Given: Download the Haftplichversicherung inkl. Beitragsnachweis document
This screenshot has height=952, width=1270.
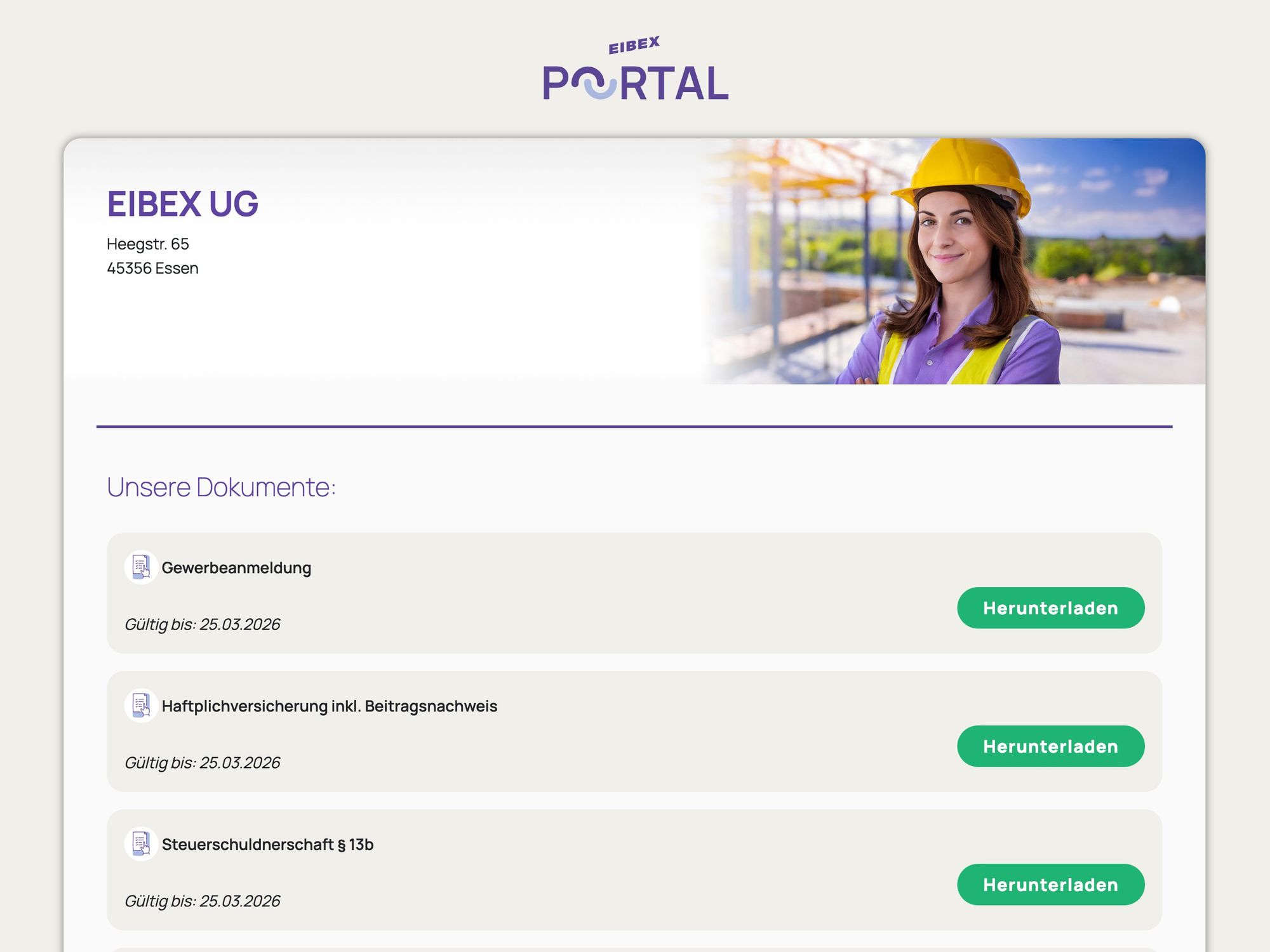Looking at the screenshot, I should coord(1050,746).
